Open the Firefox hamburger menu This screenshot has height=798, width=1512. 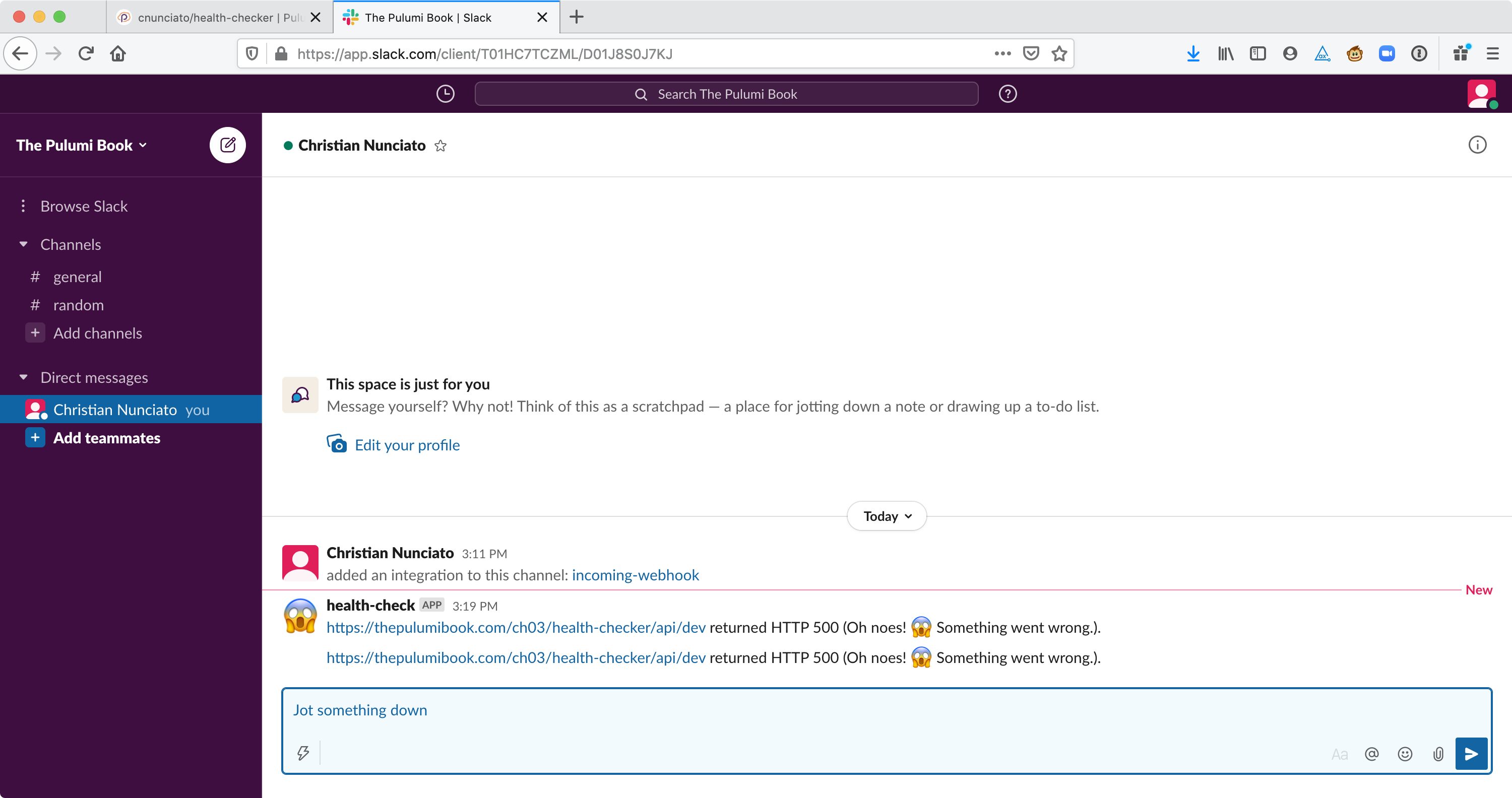(1493, 53)
